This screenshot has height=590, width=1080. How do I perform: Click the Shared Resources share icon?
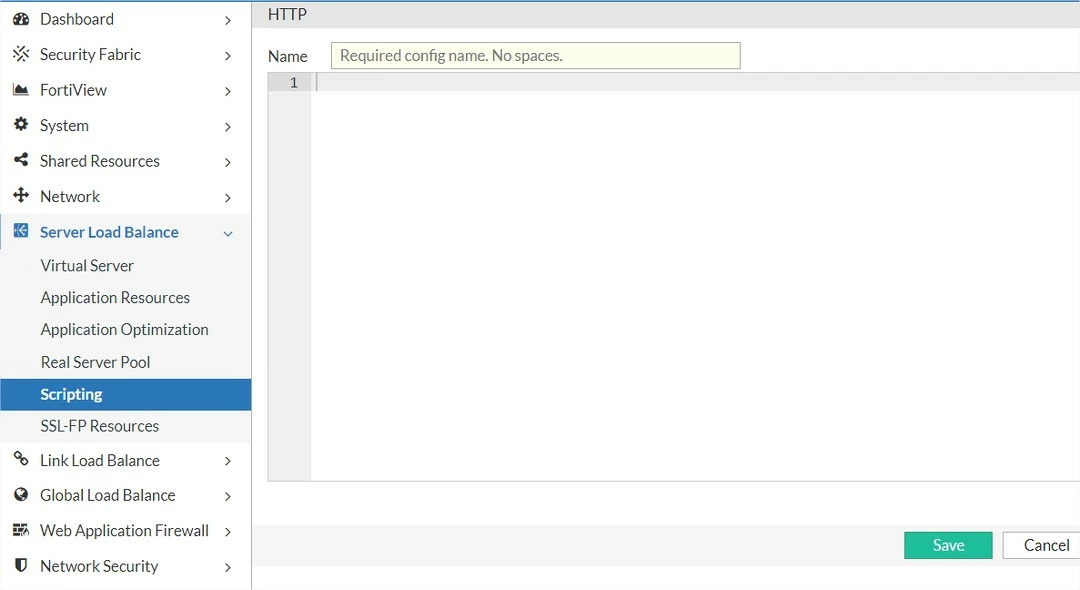tap(21, 160)
